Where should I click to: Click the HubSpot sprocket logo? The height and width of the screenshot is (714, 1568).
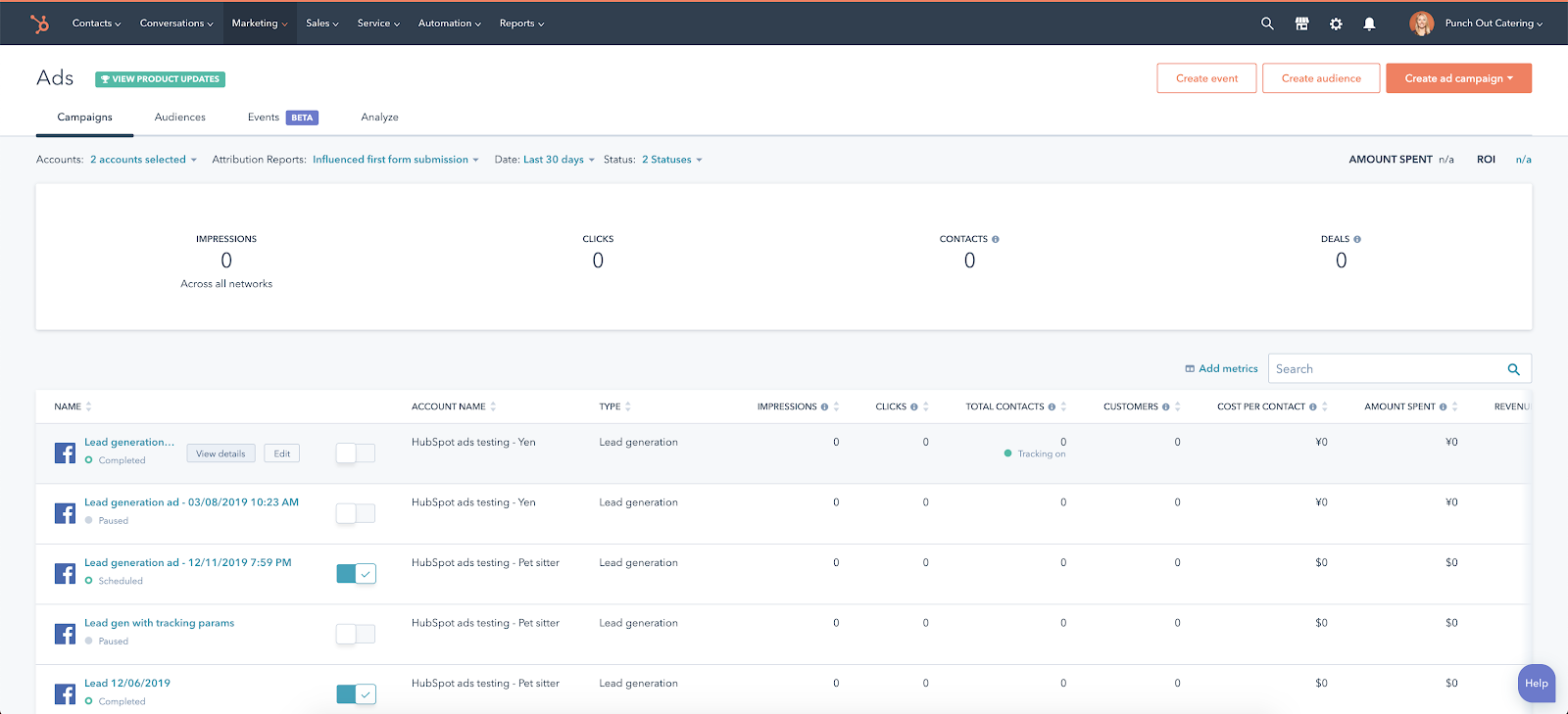pos(39,24)
